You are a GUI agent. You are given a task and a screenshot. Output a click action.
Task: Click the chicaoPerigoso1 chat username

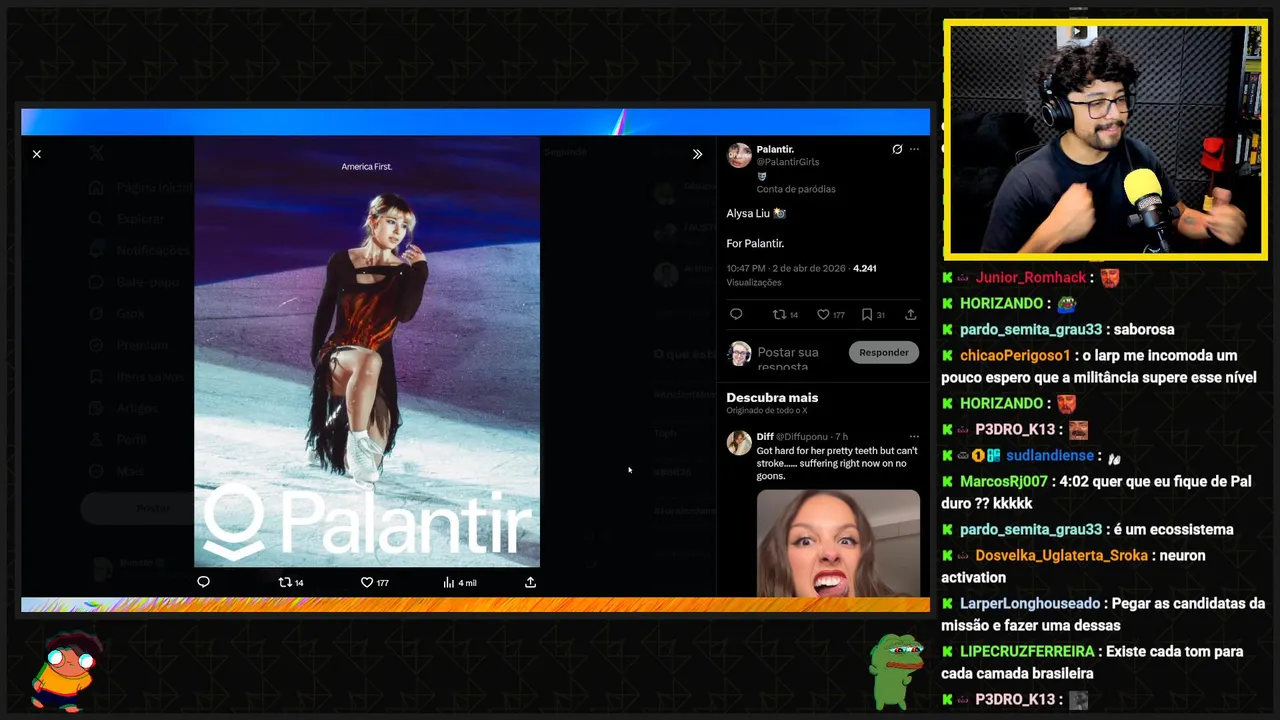click(1015, 355)
